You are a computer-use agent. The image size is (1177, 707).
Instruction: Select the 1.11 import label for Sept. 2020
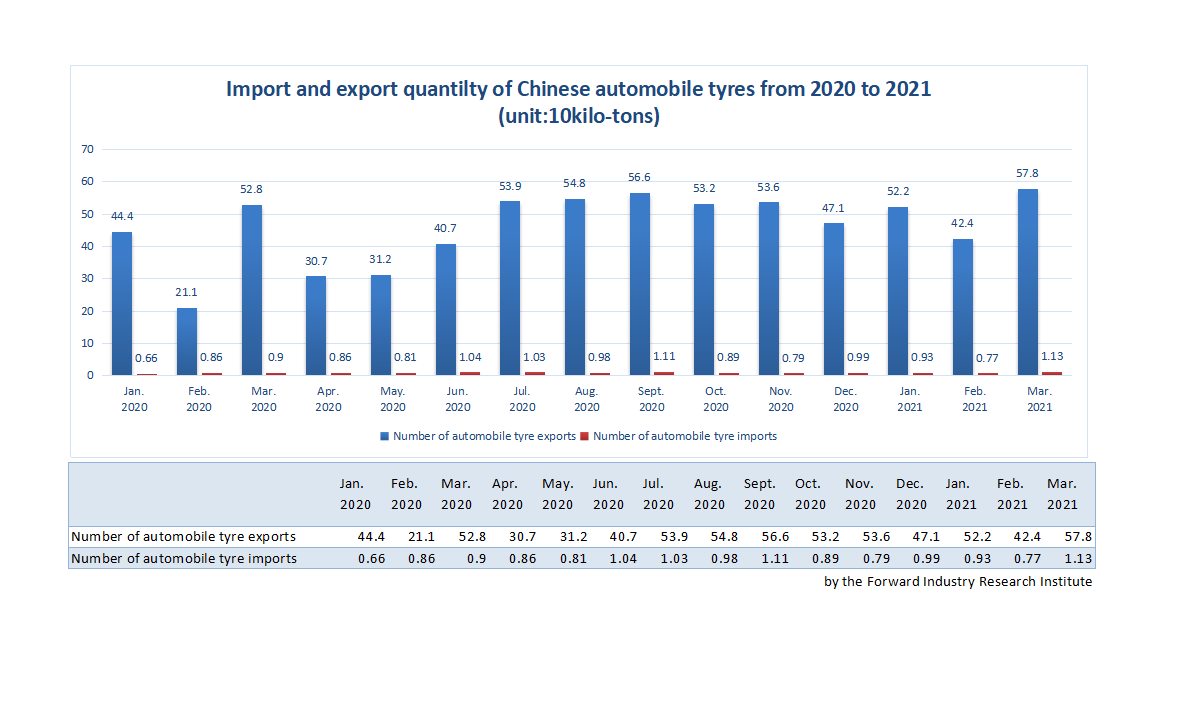665,355
